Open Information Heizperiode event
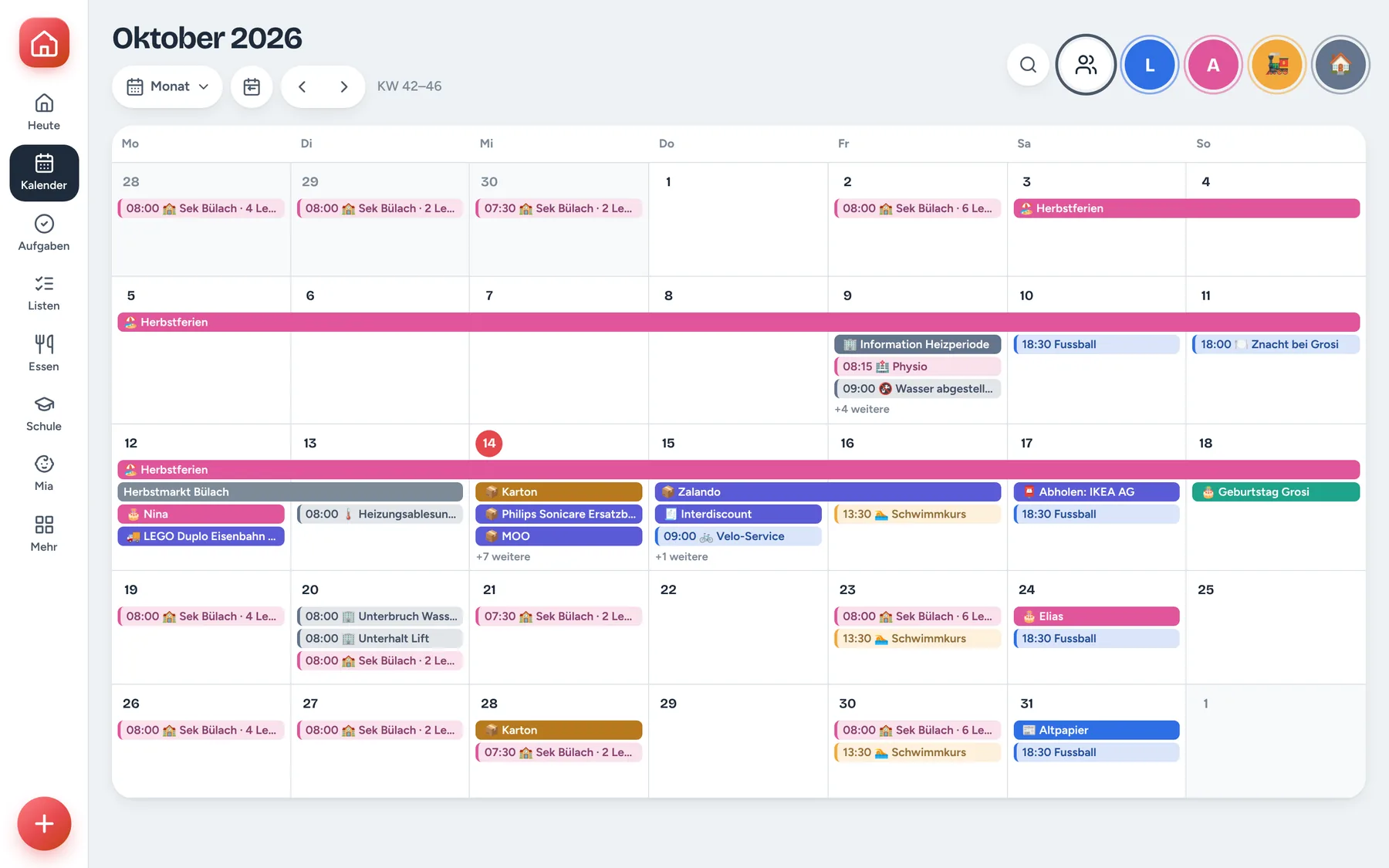This screenshot has width=1389, height=868. click(x=918, y=344)
